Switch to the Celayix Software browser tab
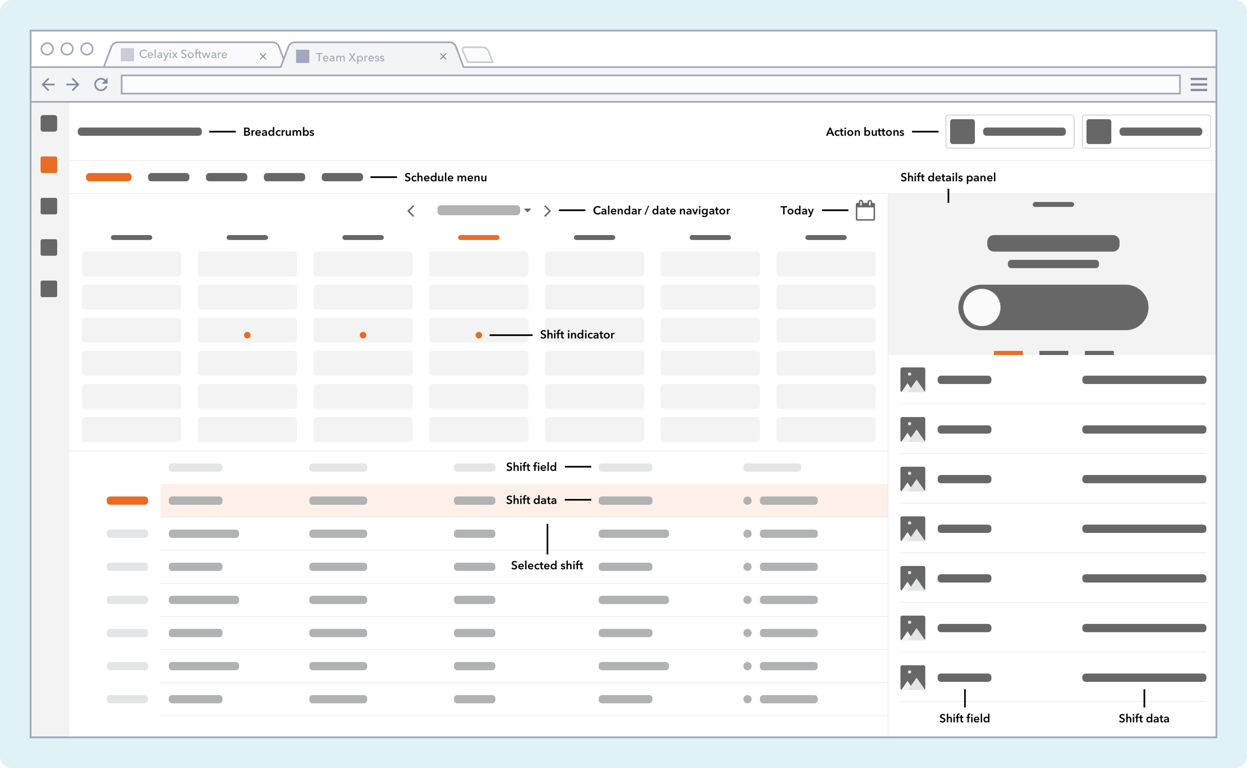1247x768 pixels. 193,55
